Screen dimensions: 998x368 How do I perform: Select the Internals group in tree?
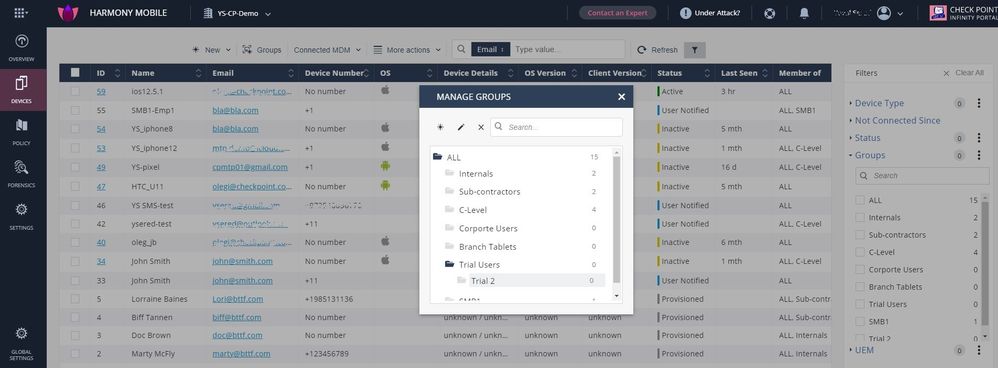coord(475,174)
